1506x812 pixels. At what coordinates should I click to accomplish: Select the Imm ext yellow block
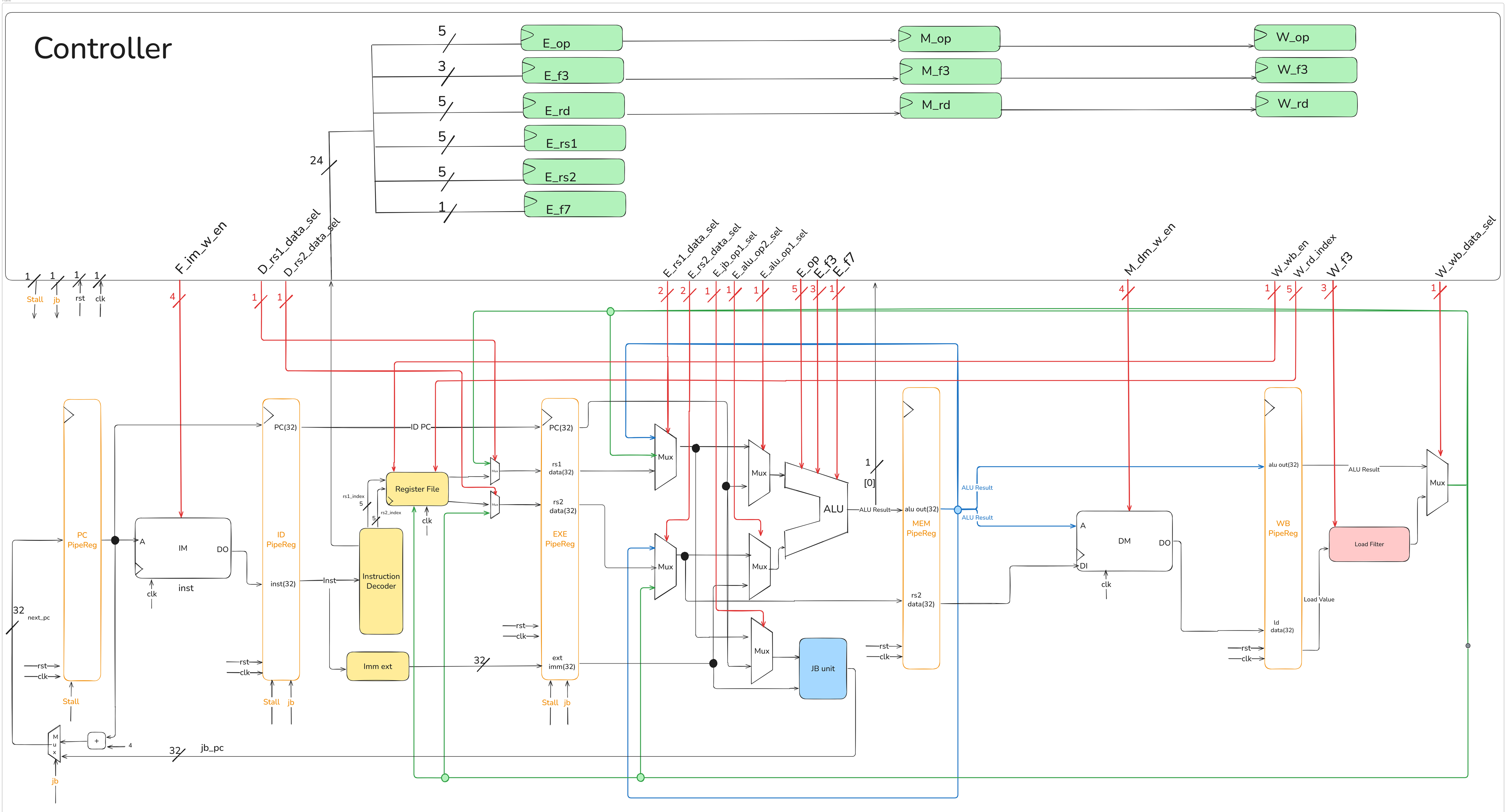click(x=378, y=666)
